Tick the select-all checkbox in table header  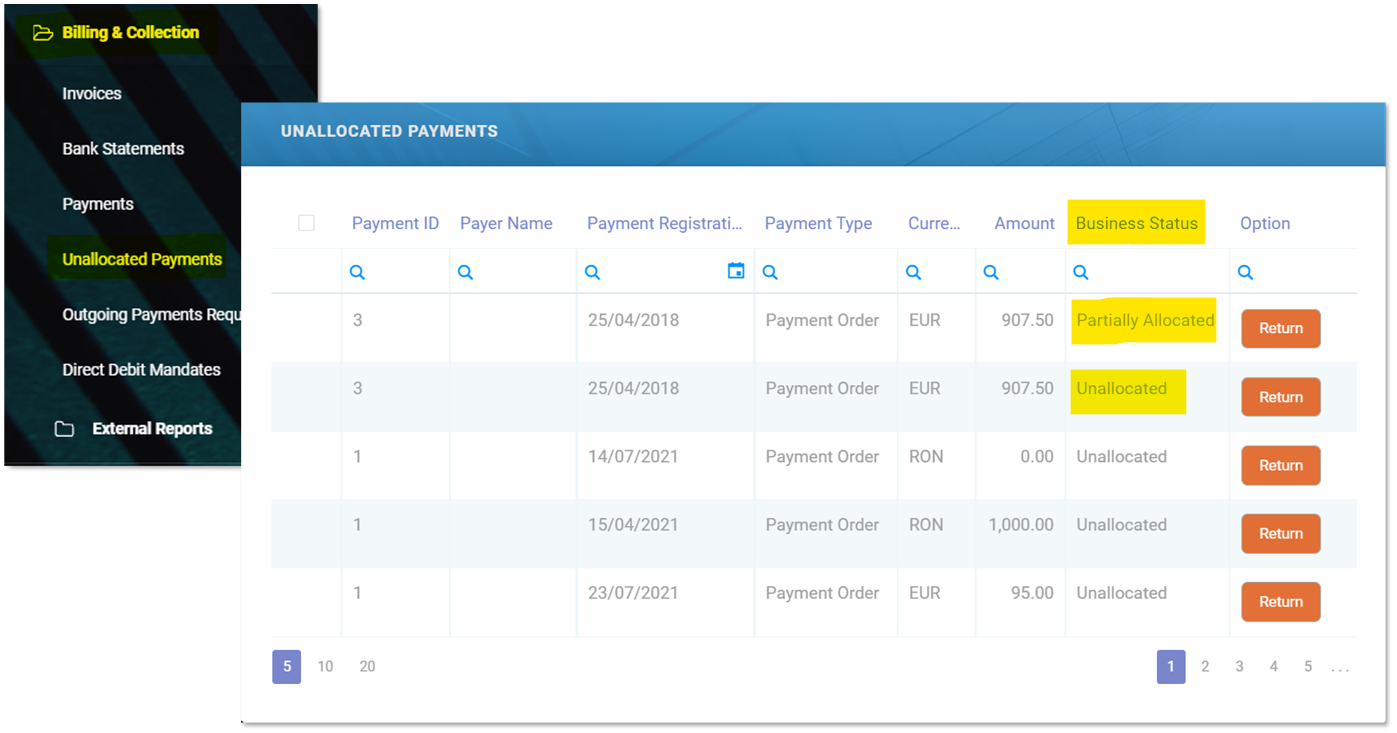tap(307, 223)
